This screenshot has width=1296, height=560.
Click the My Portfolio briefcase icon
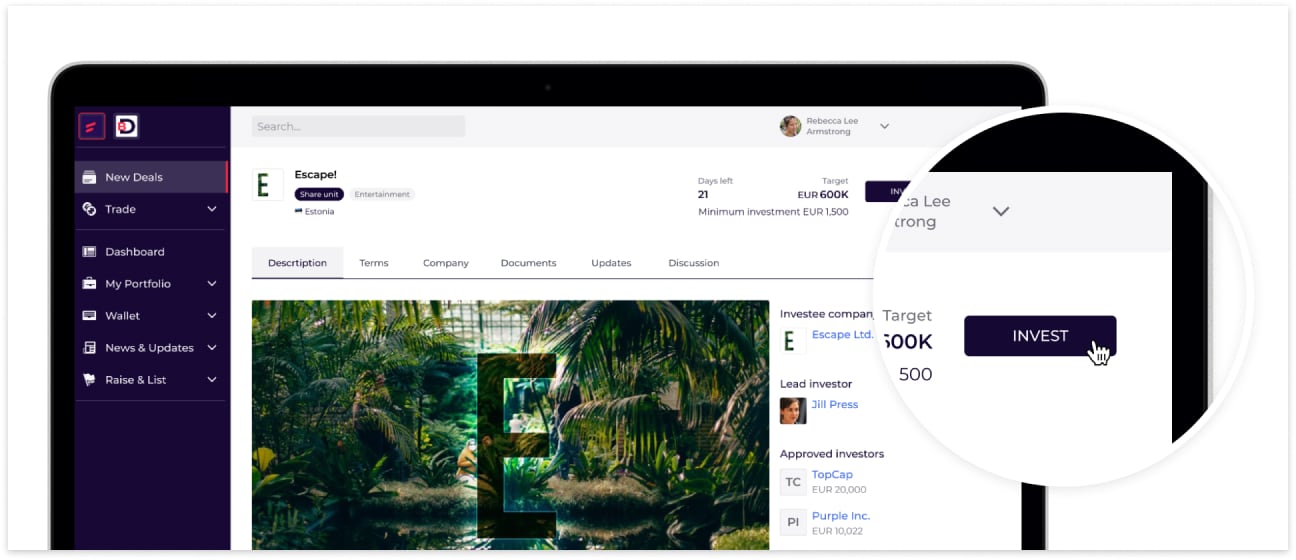pyautogui.click(x=89, y=284)
